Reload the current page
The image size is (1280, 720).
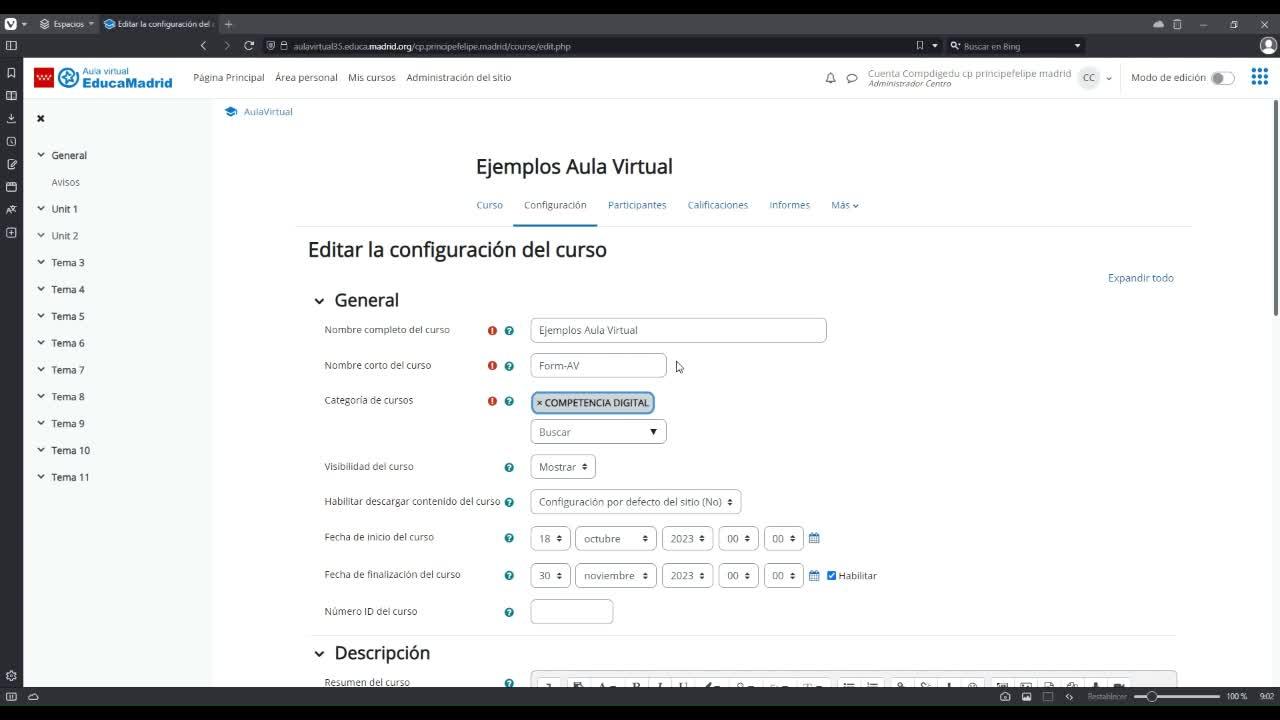coord(249,46)
